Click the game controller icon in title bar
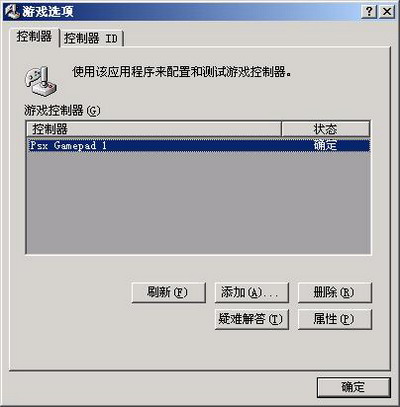The image size is (400, 407). [12, 12]
